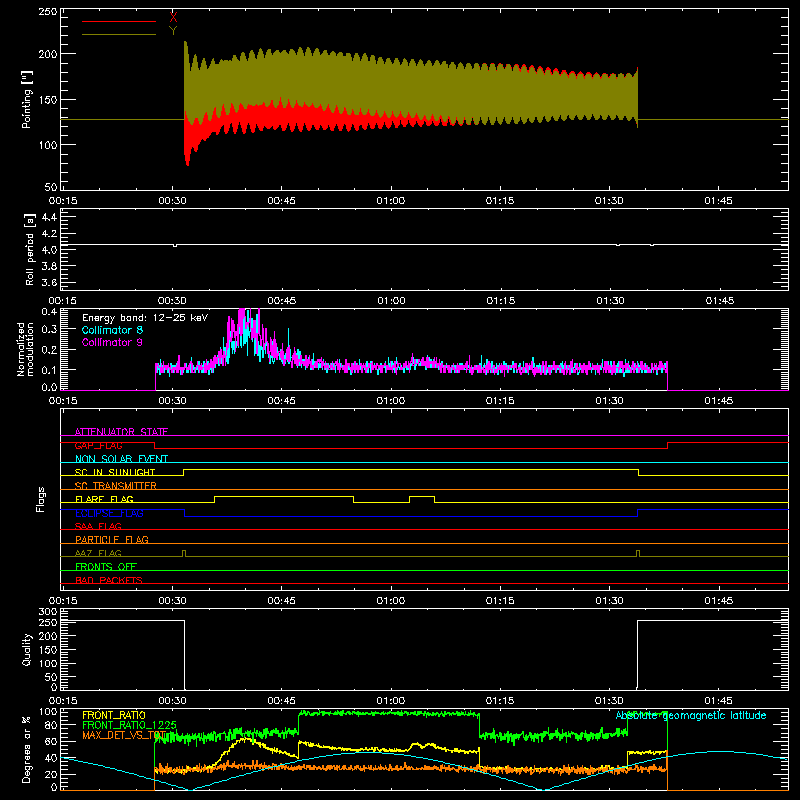Click the 00:45 tick under Quality plot
The image size is (800, 800).
click(x=282, y=701)
